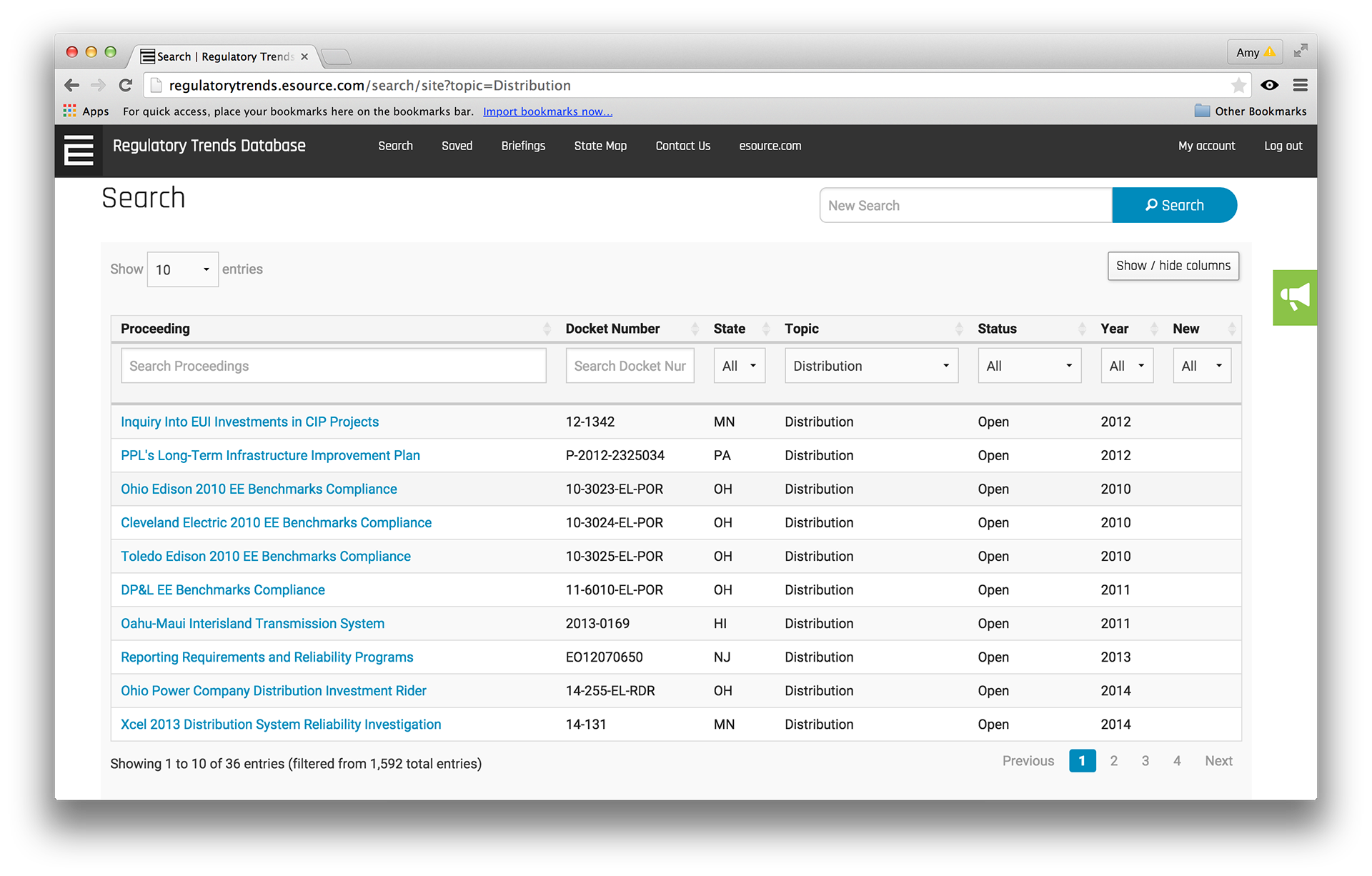Open PPL's Long-Term Infrastructure Improvement Plan link
Image resolution: width=1372 pixels, height=876 pixels.
(270, 455)
